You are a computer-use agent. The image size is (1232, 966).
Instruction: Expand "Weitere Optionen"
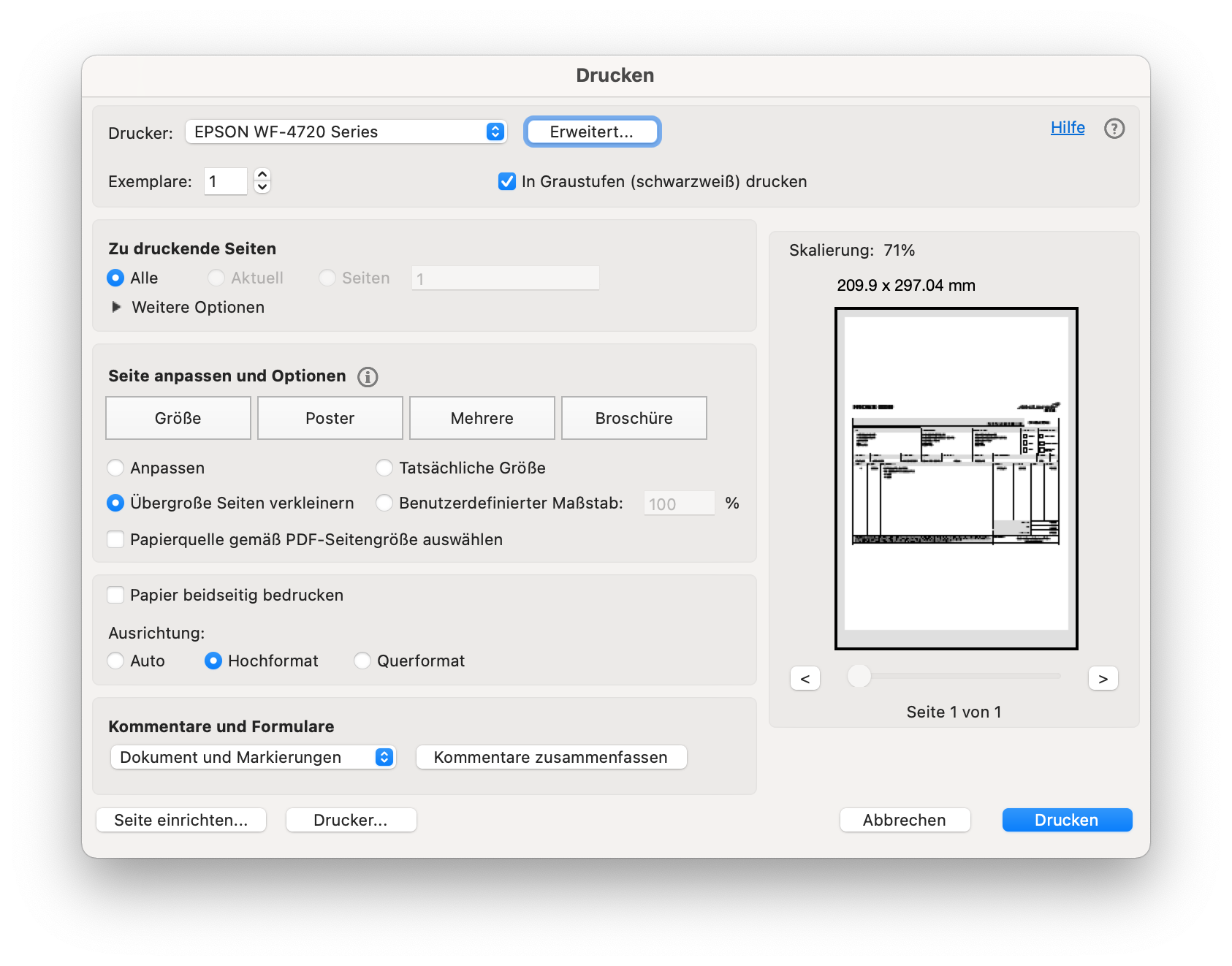pos(117,307)
